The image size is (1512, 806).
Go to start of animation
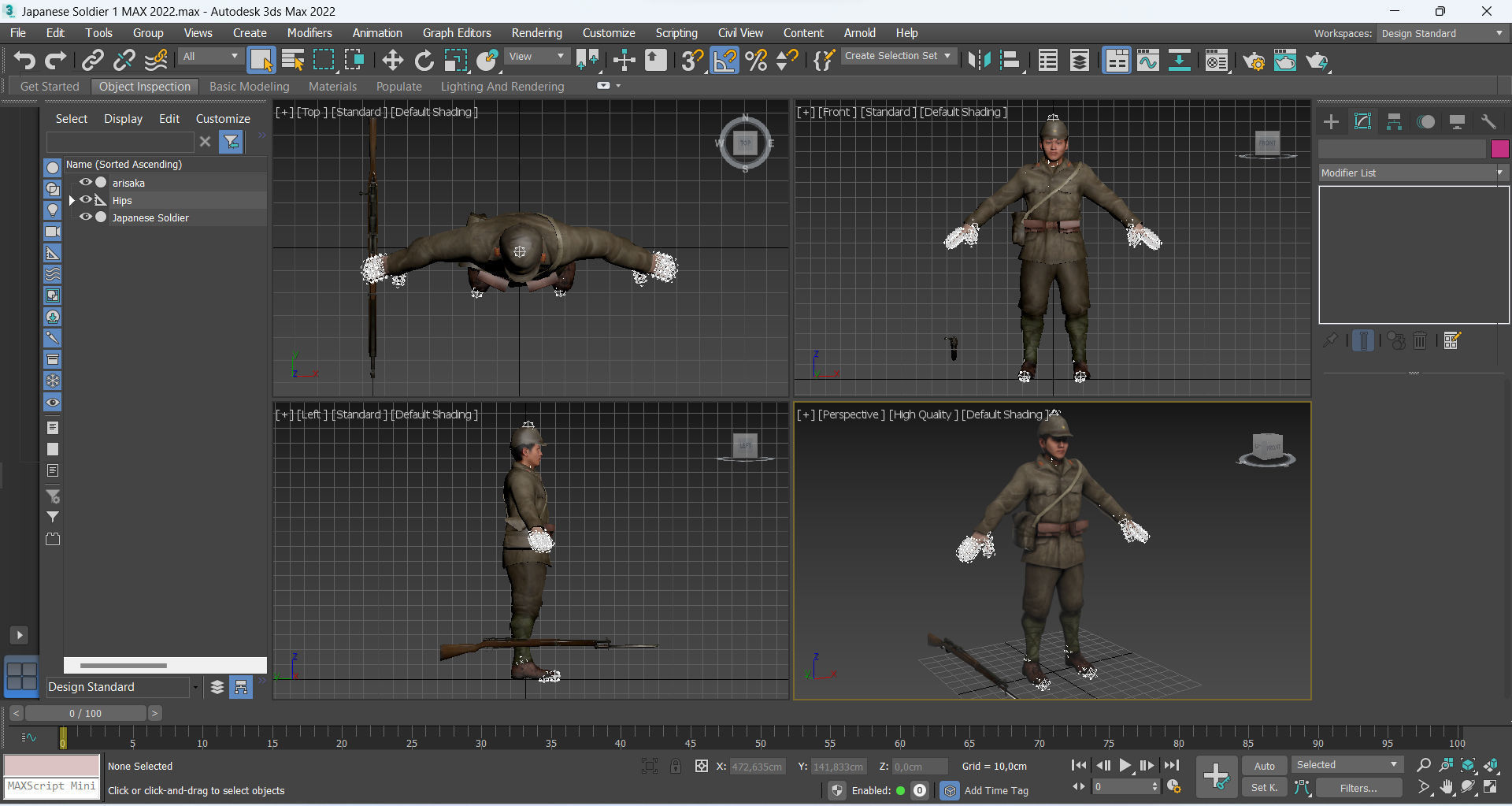[x=1079, y=765]
